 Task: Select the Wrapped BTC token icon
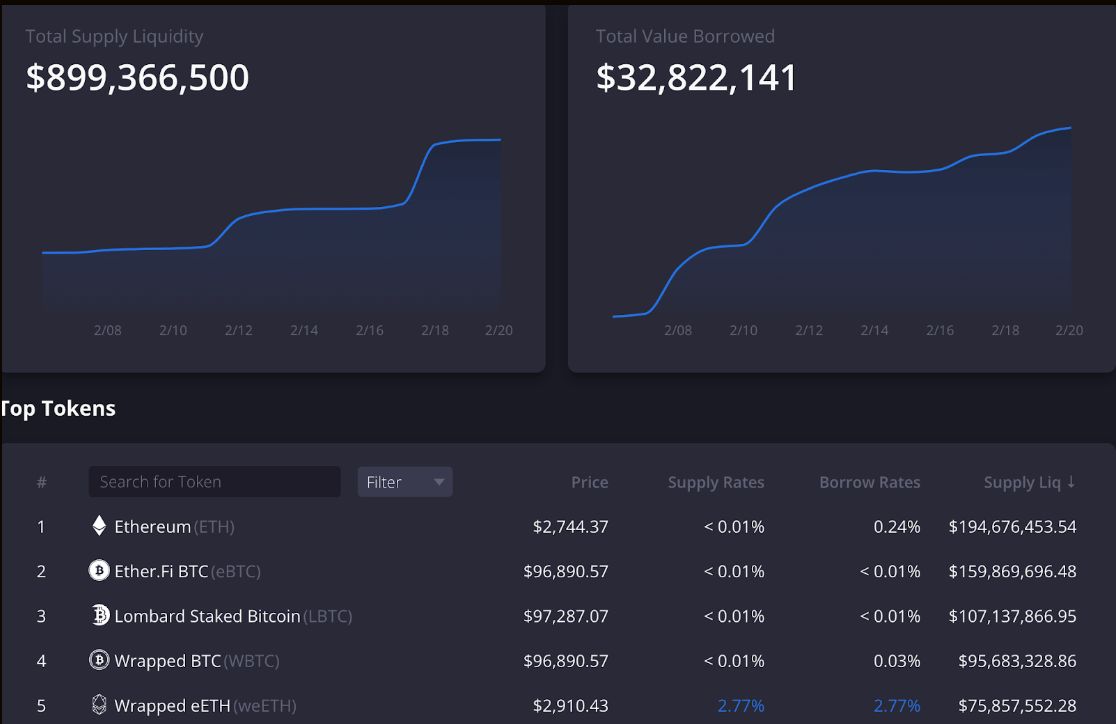pos(98,661)
